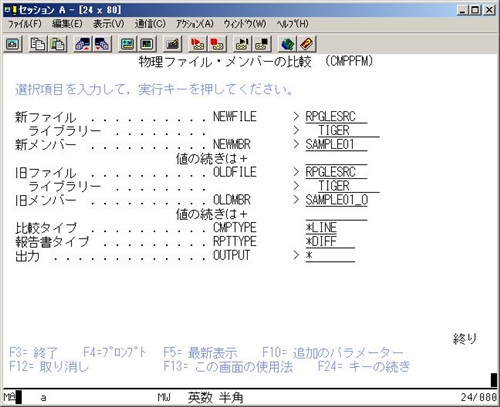Viewport: 500px width, 407px height.
Task: Click the start macro recording icon
Action: click(x=197, y=44)
